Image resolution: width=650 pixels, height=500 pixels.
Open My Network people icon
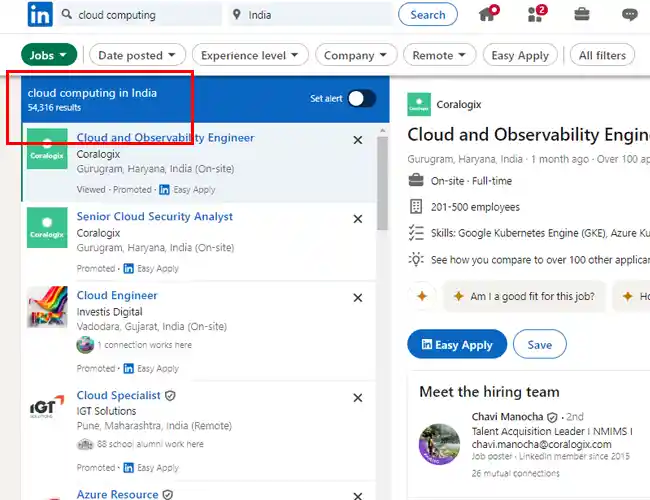(538, 14)
